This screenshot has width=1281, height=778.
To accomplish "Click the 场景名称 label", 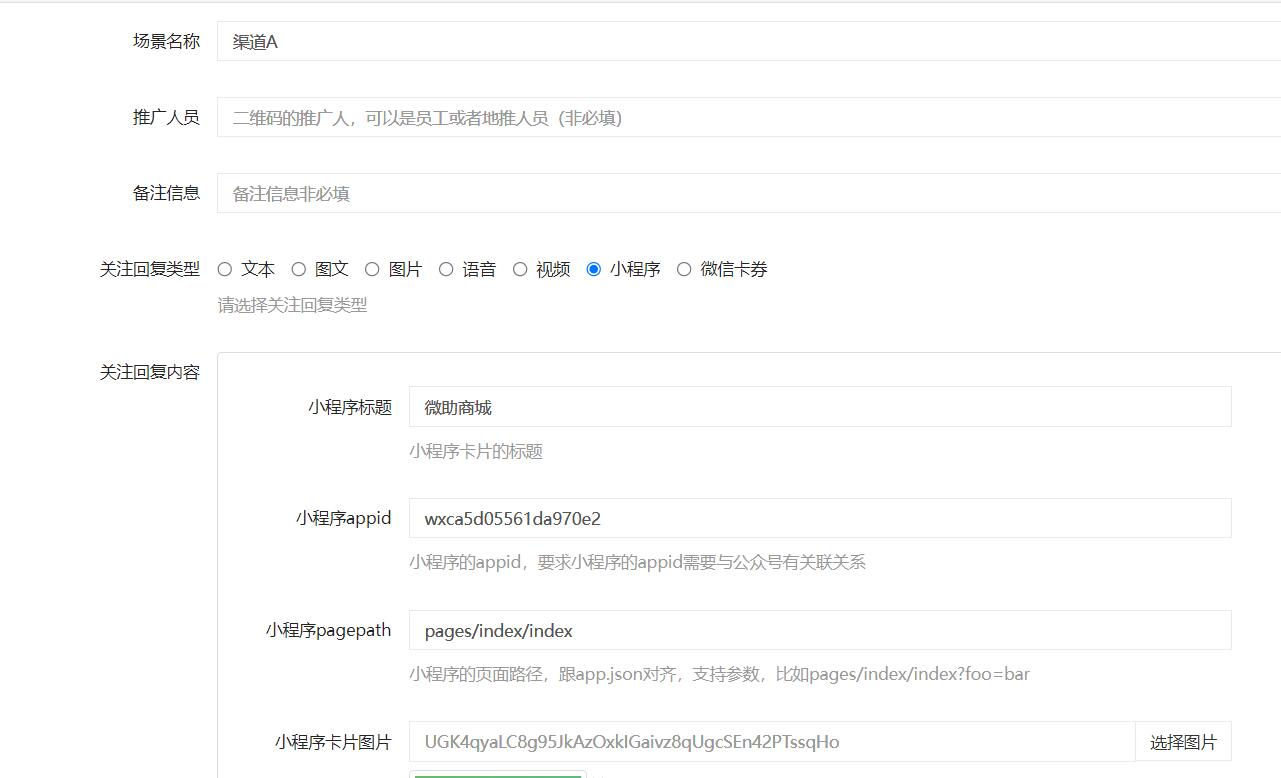I will [167, 41].
